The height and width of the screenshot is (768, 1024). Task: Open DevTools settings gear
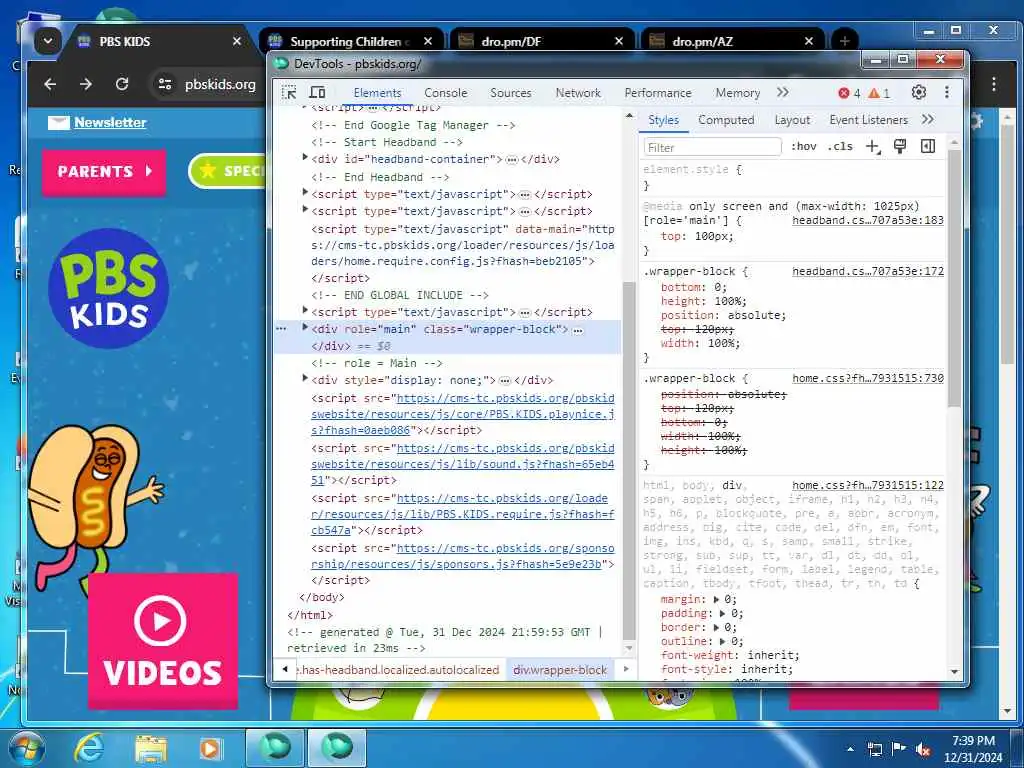919,93
